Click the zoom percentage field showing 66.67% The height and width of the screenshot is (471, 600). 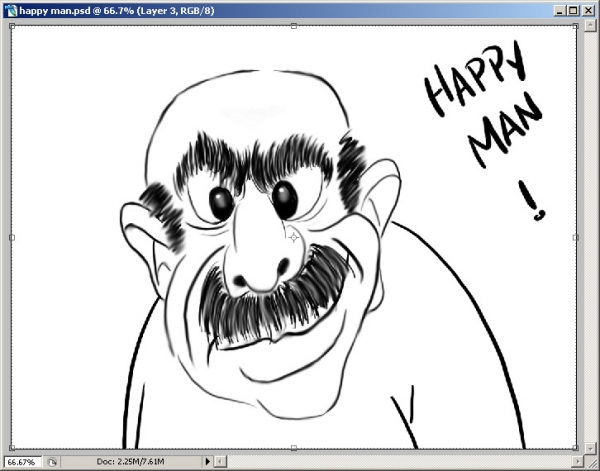coord(22,462)
